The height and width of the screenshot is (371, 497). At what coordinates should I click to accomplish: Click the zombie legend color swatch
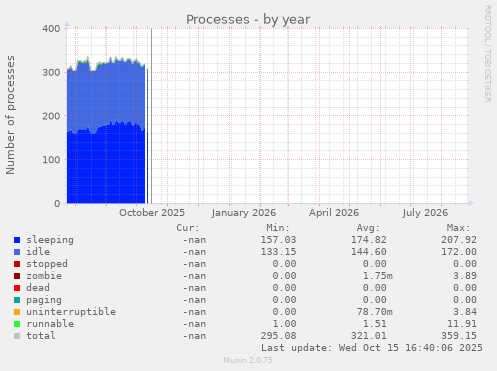(17, 276)
